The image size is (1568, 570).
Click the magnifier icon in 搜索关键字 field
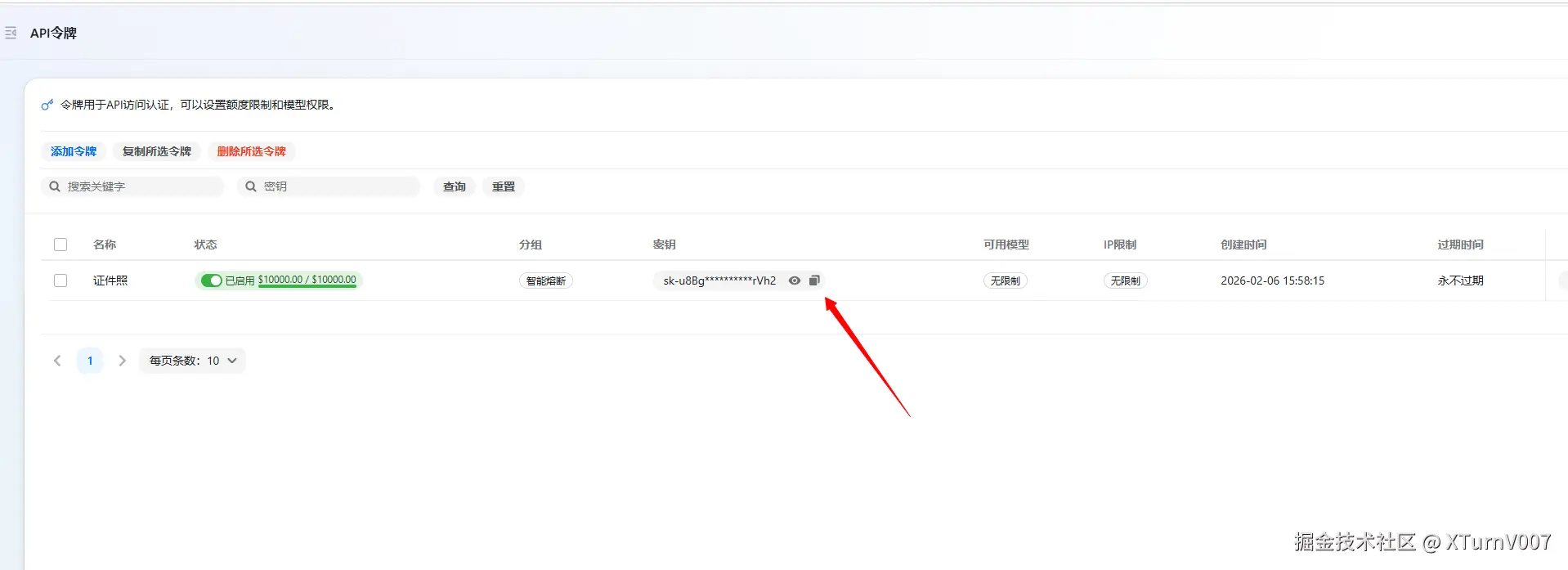(x=55, y=186)
